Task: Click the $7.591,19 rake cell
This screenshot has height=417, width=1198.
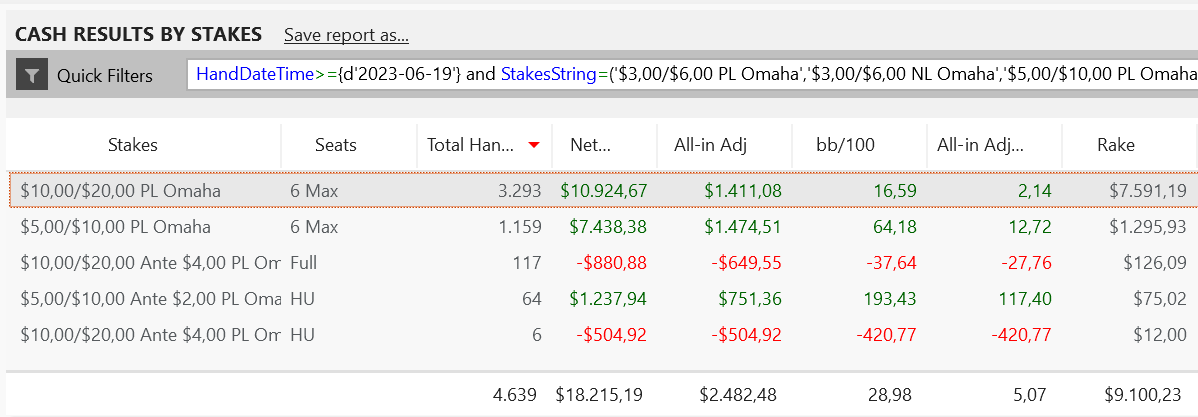Action: 1148,191
